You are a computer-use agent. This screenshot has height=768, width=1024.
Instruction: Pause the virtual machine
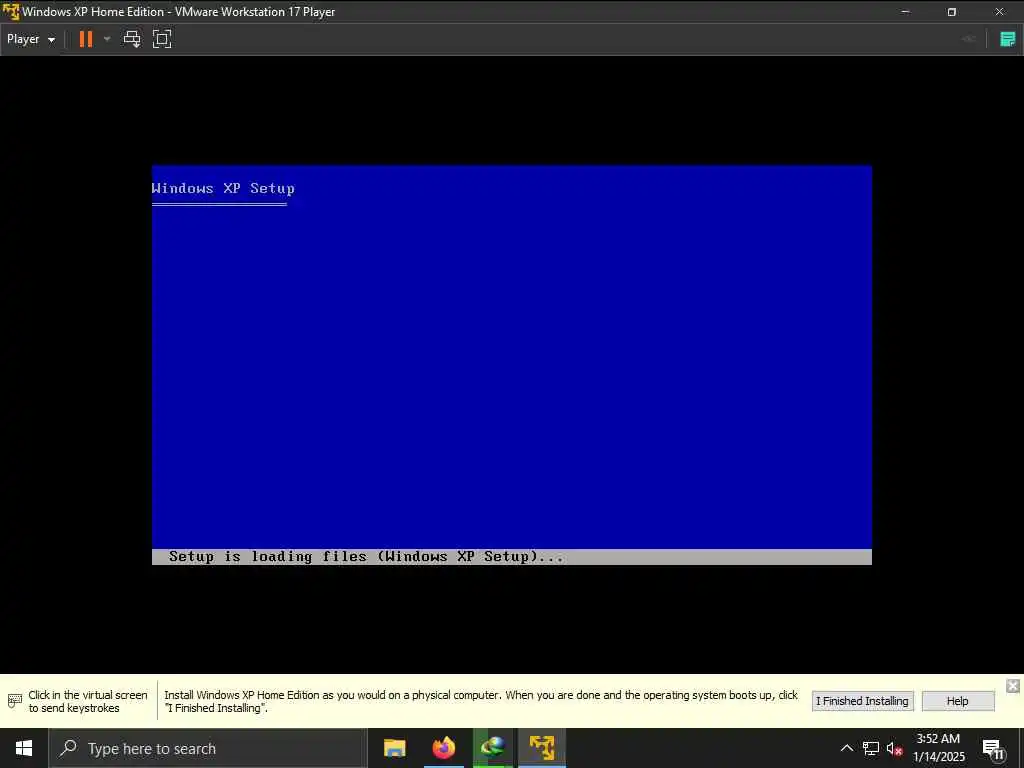pos(86,39)
